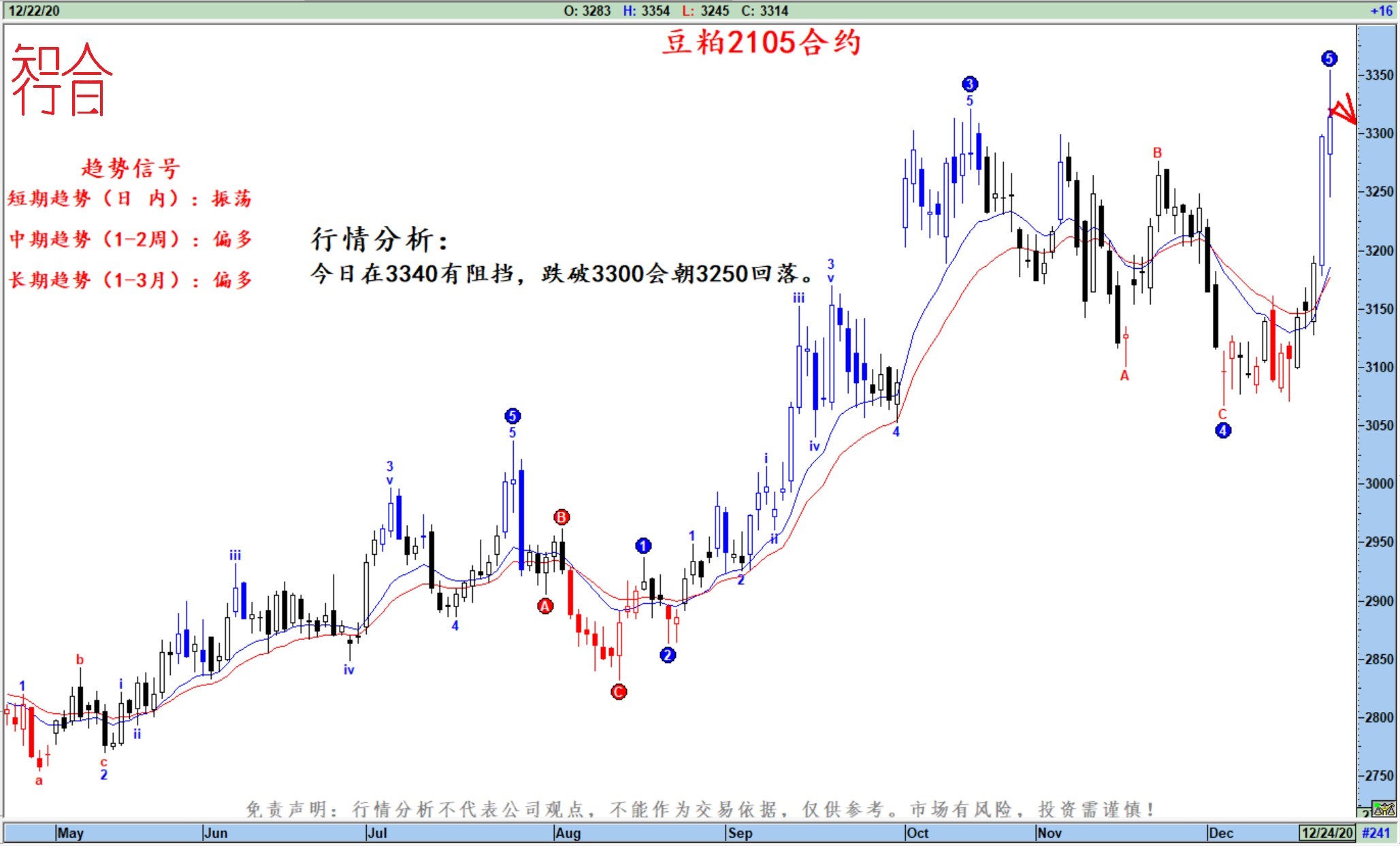Image resolution: width=1400 pixels, height=846 pixels.
Task: Click the 12/24/20 date box on time axis
Action: 1326,833
